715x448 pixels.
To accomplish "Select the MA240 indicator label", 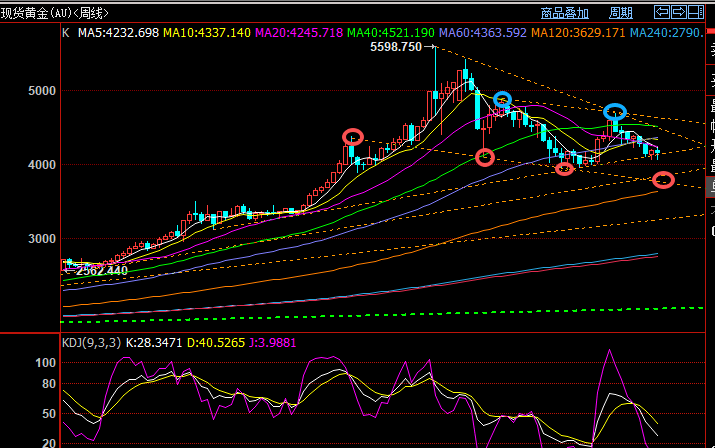I will 667,33.
